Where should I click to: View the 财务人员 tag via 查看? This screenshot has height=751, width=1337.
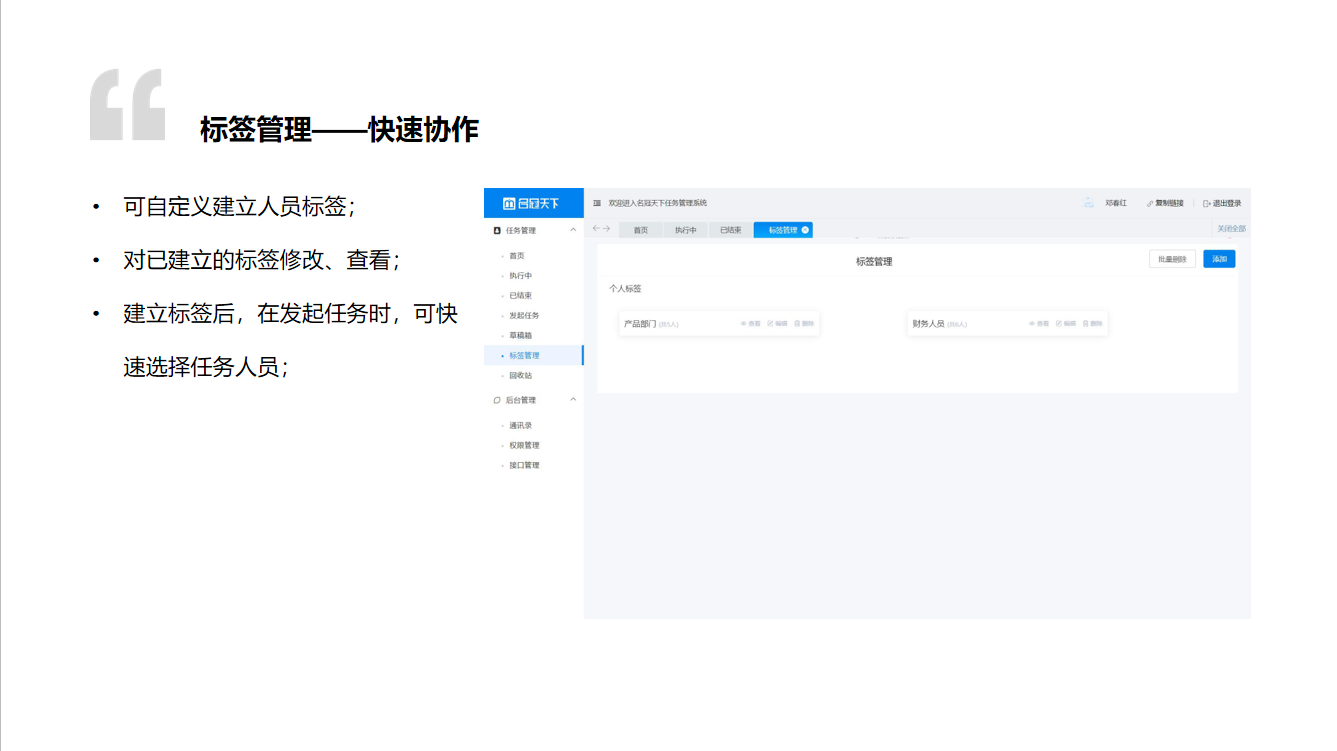tap(1039, 324)
